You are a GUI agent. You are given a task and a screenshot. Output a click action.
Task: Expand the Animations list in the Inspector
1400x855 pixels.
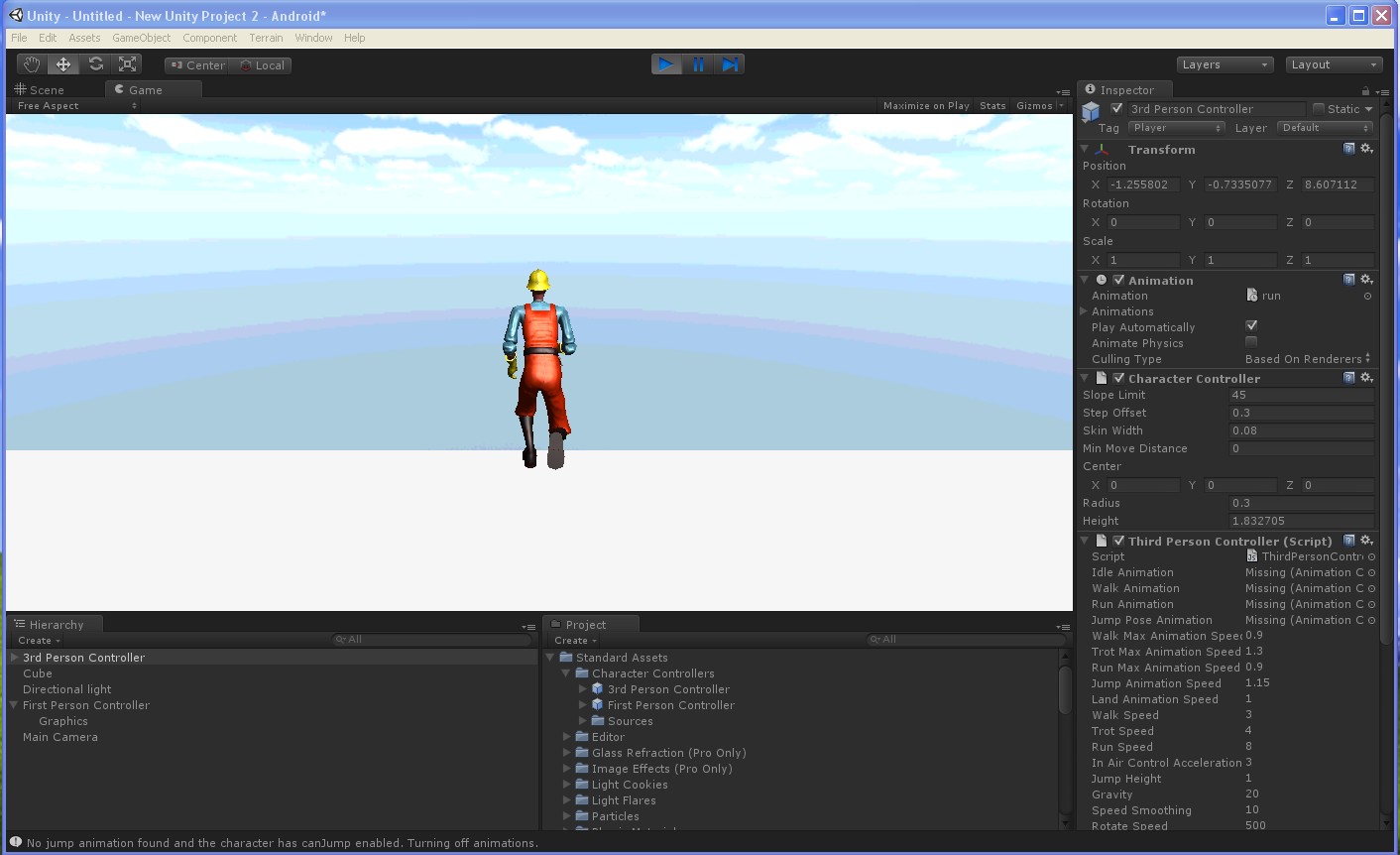(1084, 311)
